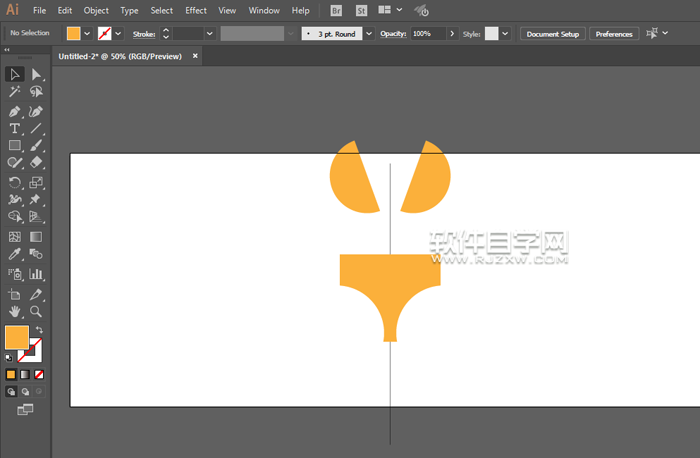Image resolution: width=700 pixels, height=458 pixels.
Task: Expand the Style dropdown arrow
Action: [505, 33]
